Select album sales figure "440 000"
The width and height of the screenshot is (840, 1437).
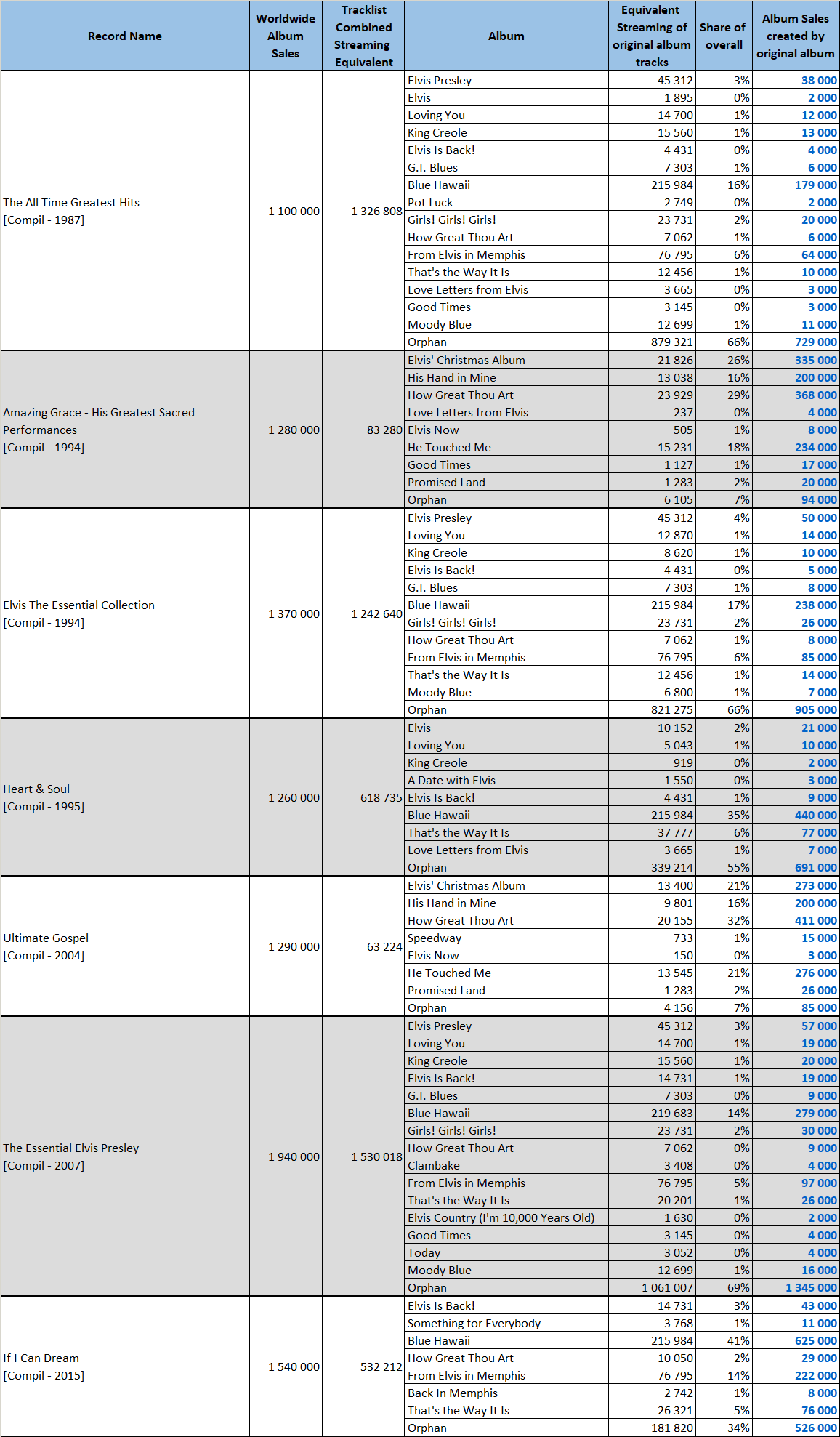[x=816, y=815]
